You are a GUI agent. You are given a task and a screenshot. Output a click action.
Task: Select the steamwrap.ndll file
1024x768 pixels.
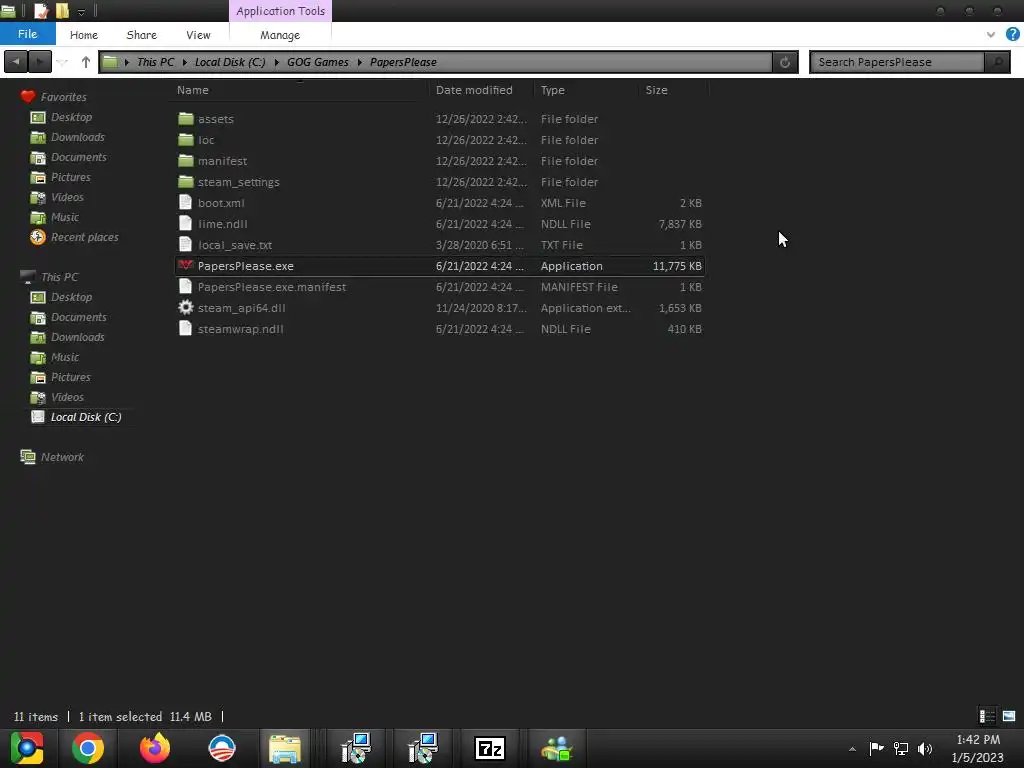click(x=439, y=328)
